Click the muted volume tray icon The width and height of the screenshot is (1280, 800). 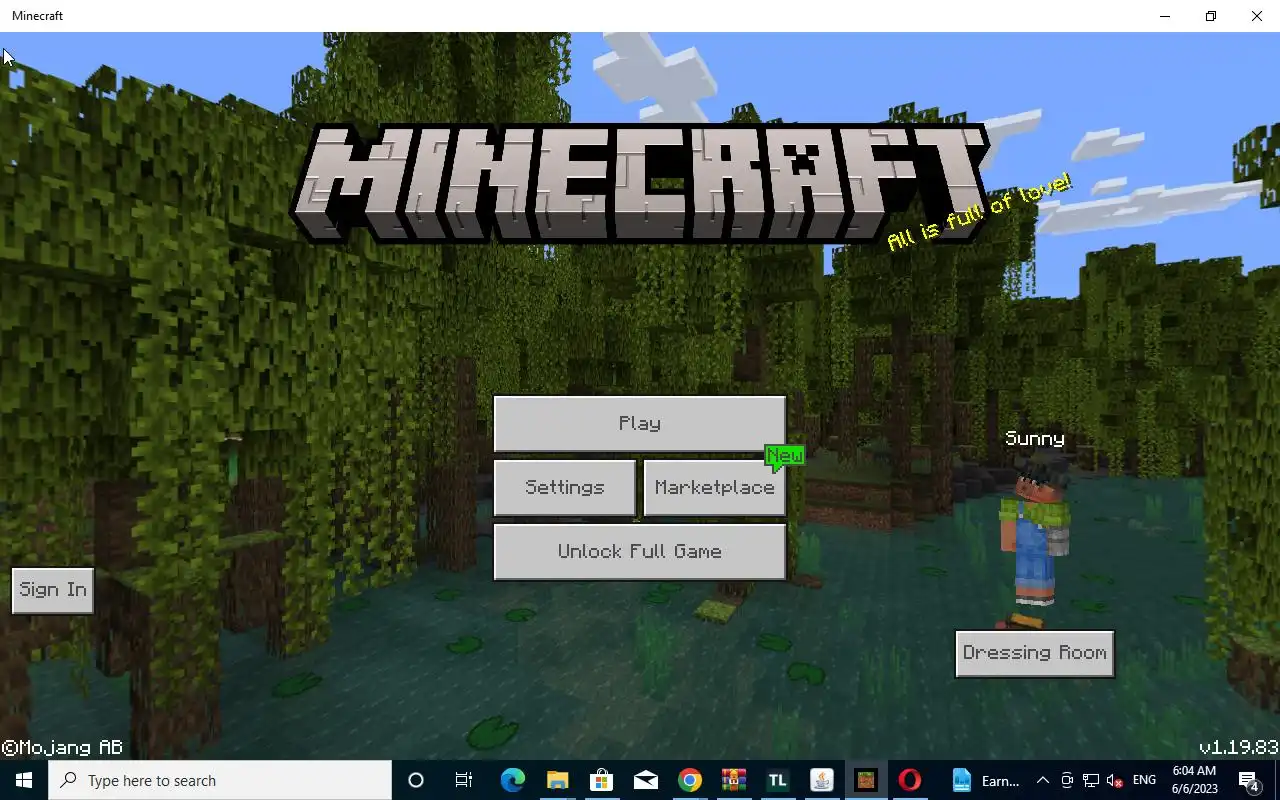[x=1115, y=780]
